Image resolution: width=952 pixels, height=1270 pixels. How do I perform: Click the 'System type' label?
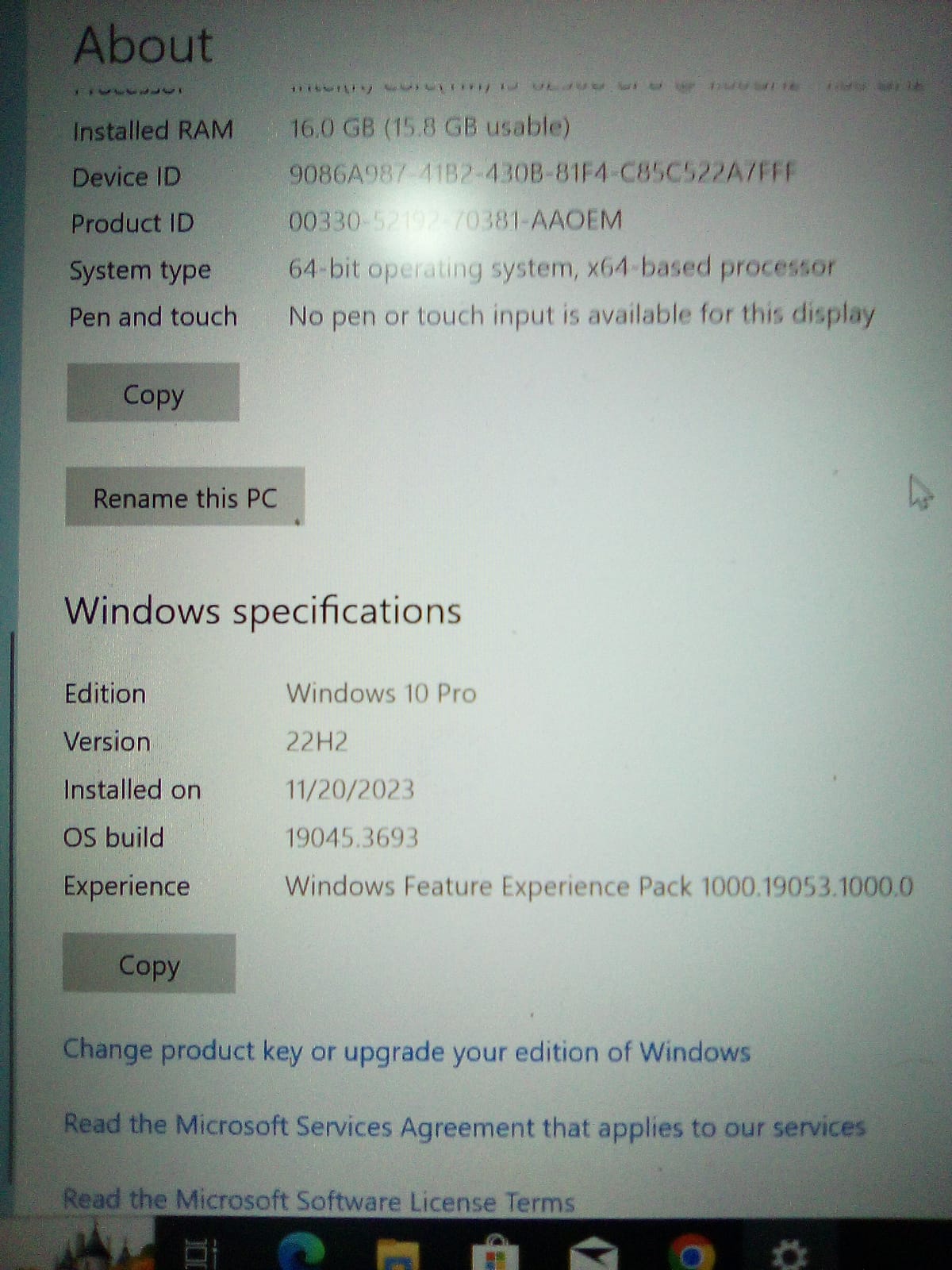point(140,271)
